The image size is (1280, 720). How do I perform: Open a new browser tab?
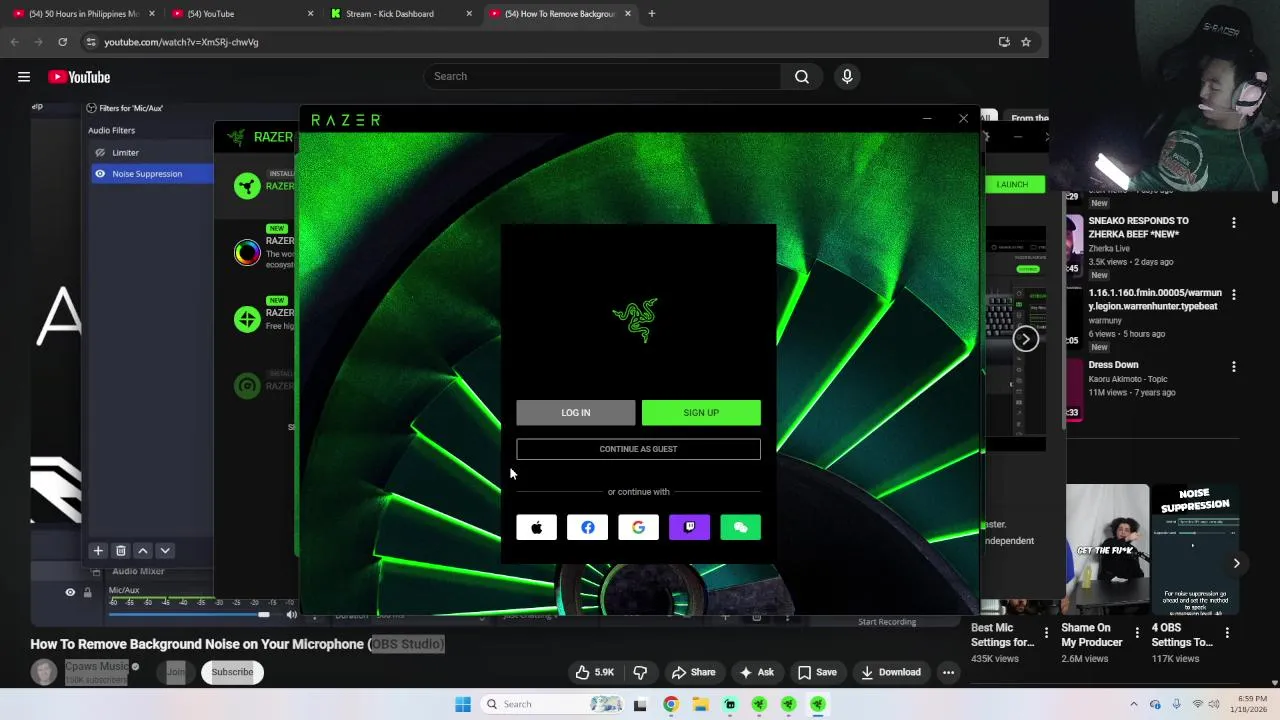[651, 14]
